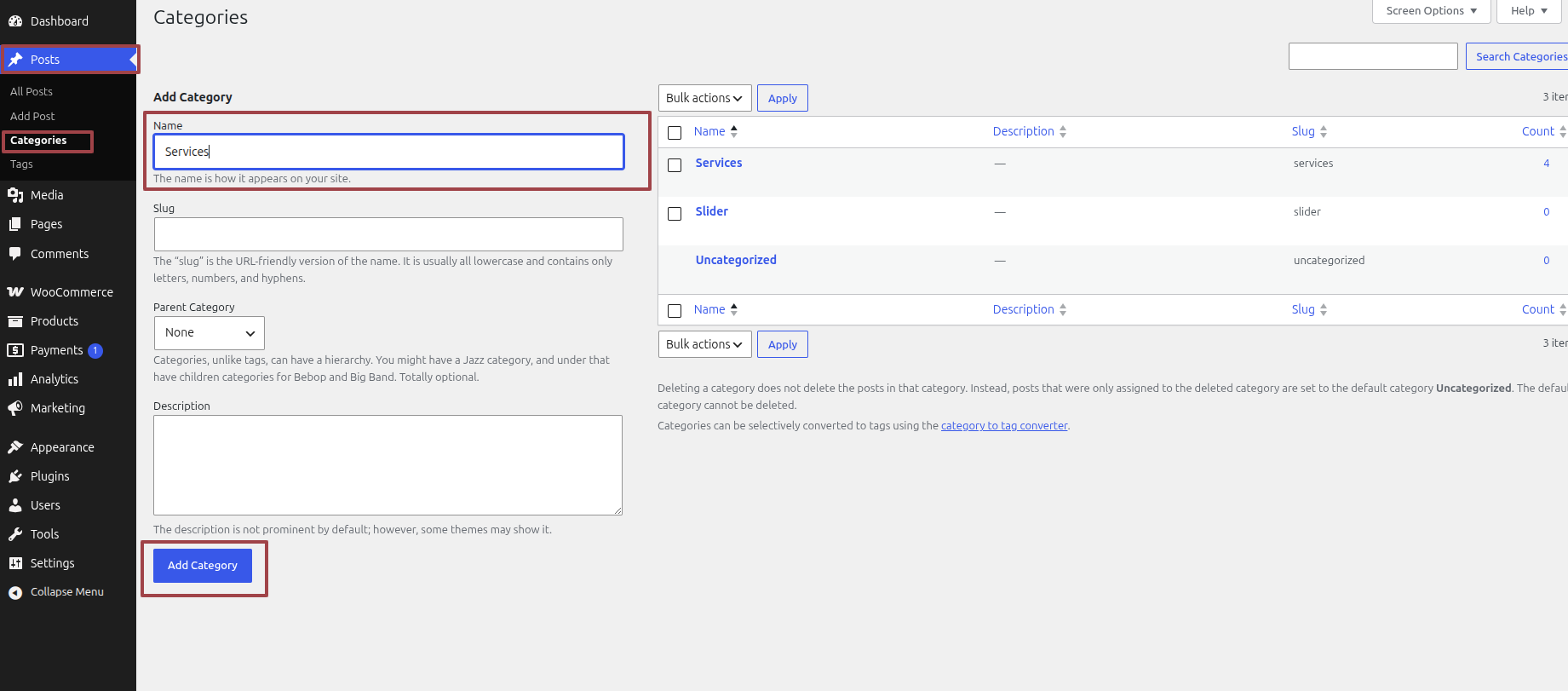
Task: Click the Services post count 4
Action: 1547,163
